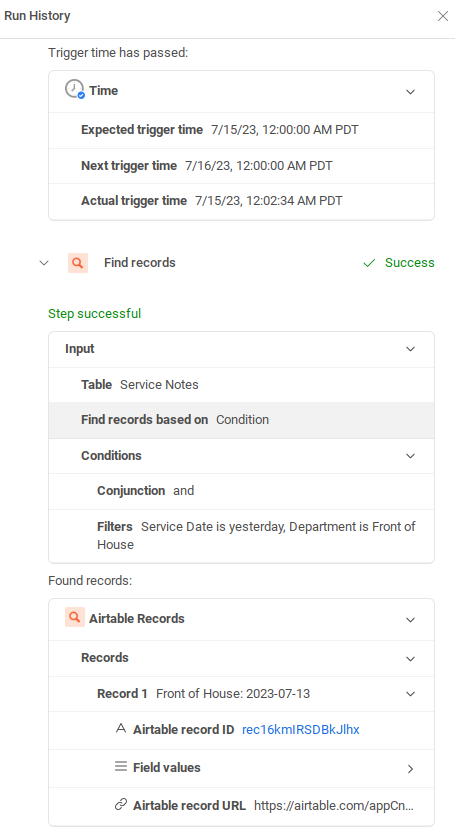Click the clock icon in Time card
The height and width of the screenshot is (833, 455).
74,89
